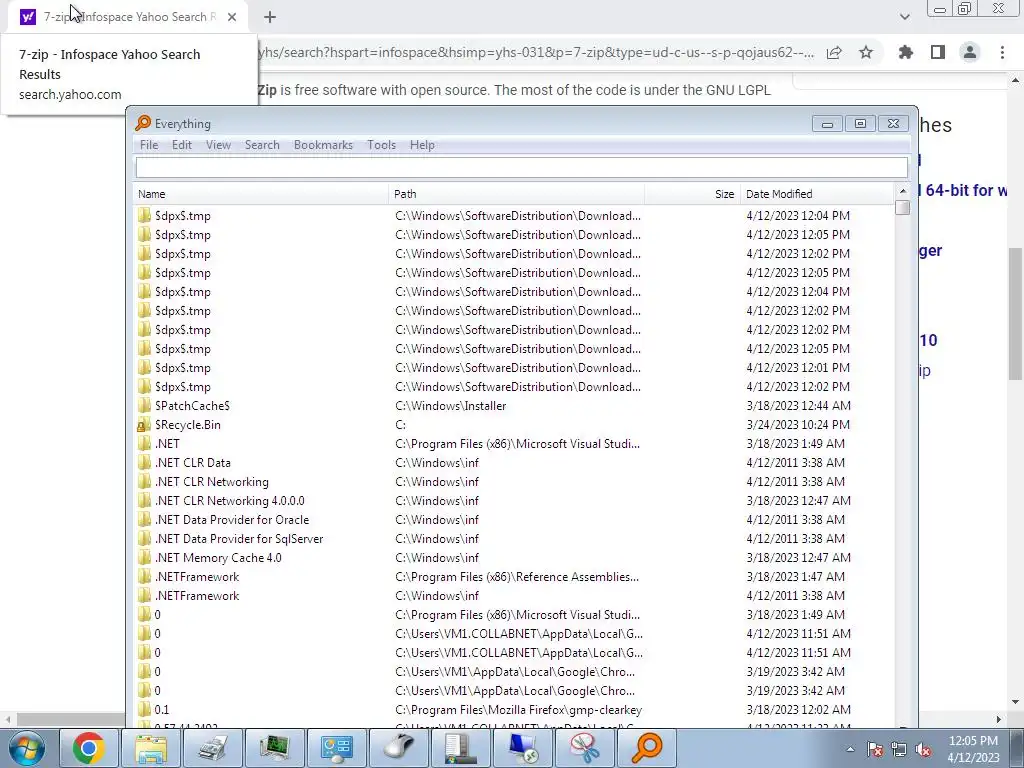The height and width of the screenshot is (768, 1024).
Task: Open the Chrome profile avatar icon
Action: [x=970, y=52]
